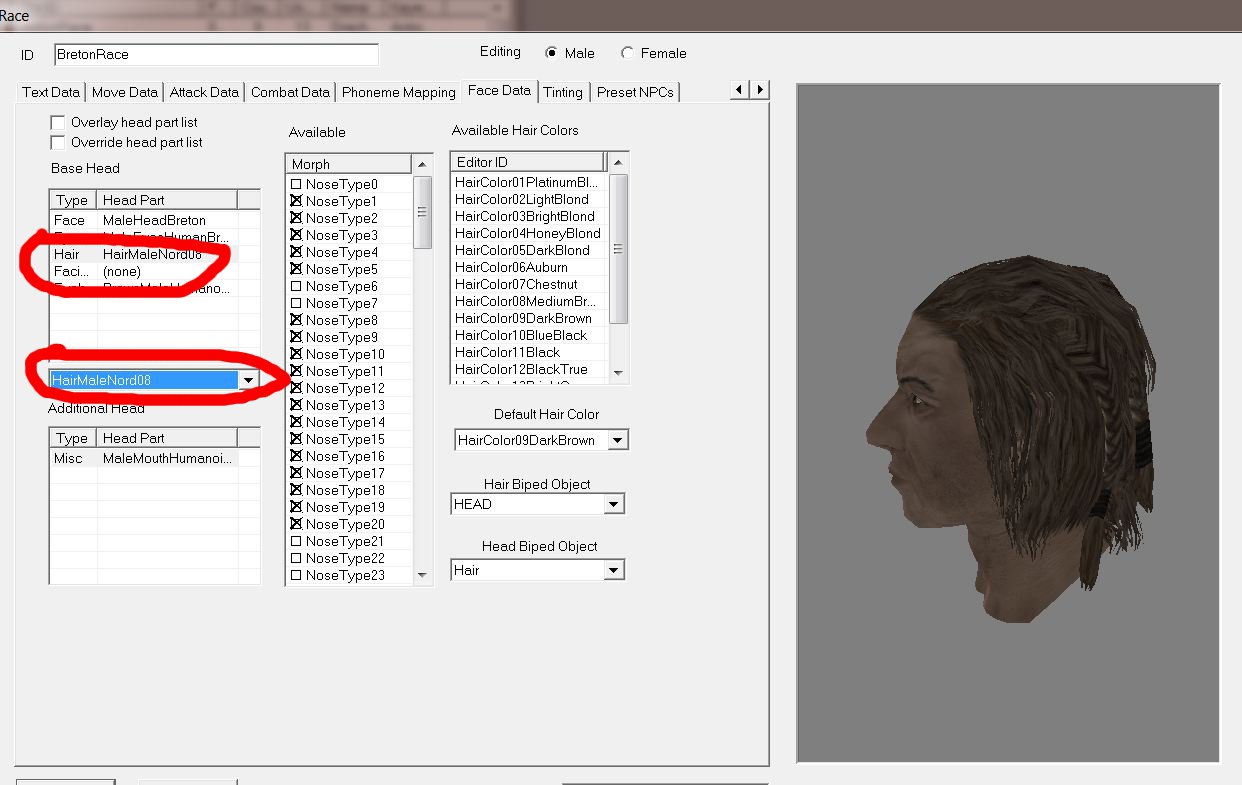
Task: Select the Male editing radio button
Action: pos(551,53)
